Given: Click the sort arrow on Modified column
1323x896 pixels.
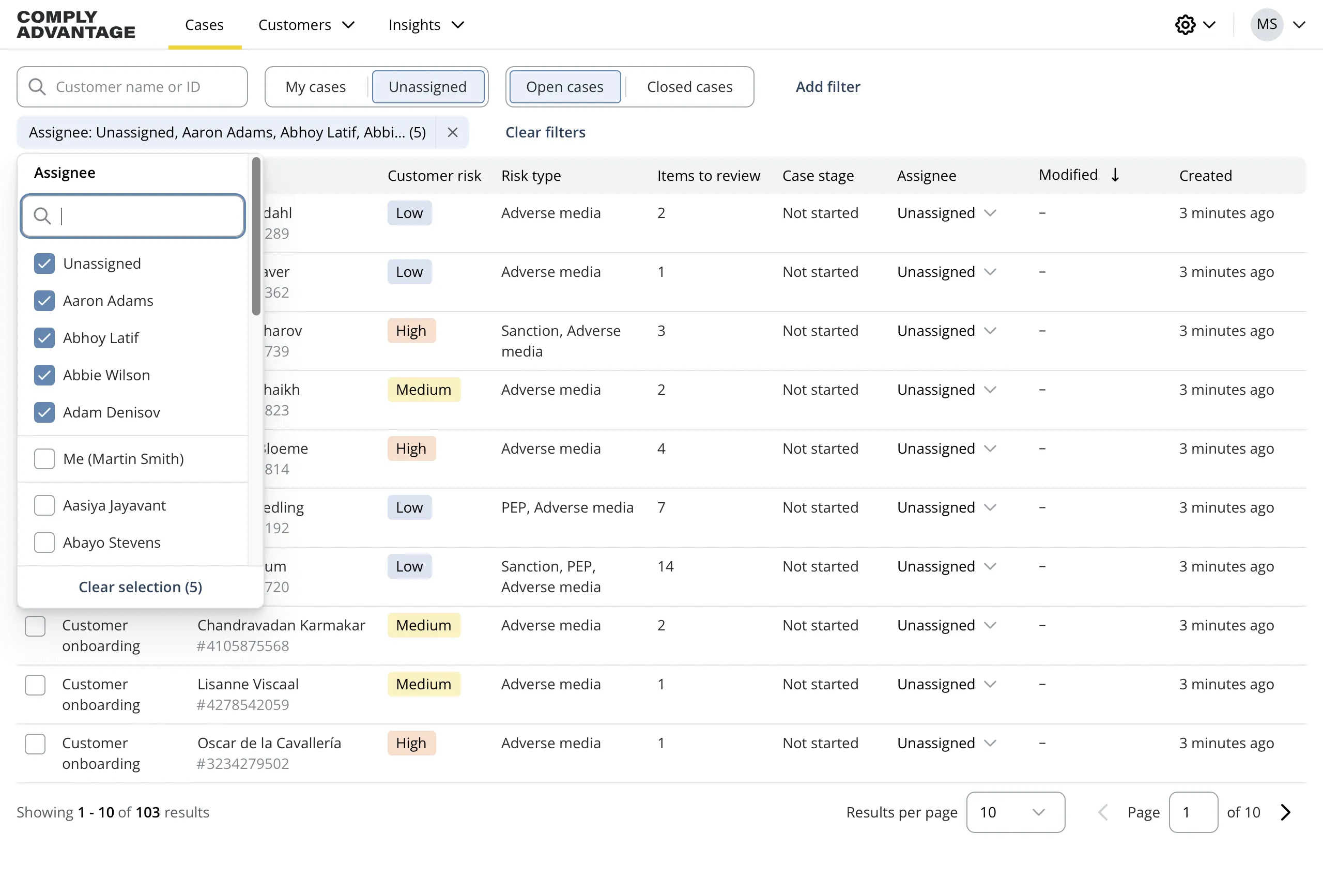Looking at the screenshot, I should (x=1115, y=175).
